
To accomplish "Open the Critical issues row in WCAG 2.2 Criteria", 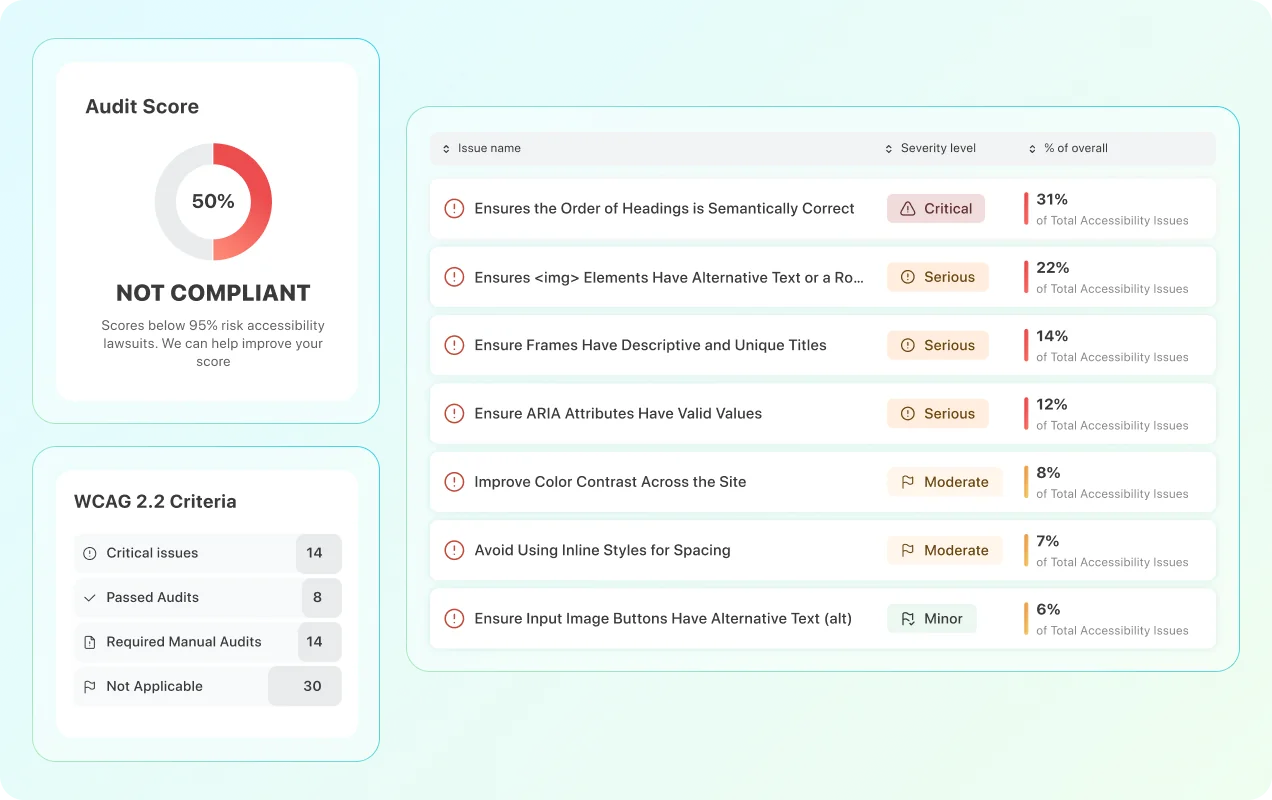I will 208,553.
